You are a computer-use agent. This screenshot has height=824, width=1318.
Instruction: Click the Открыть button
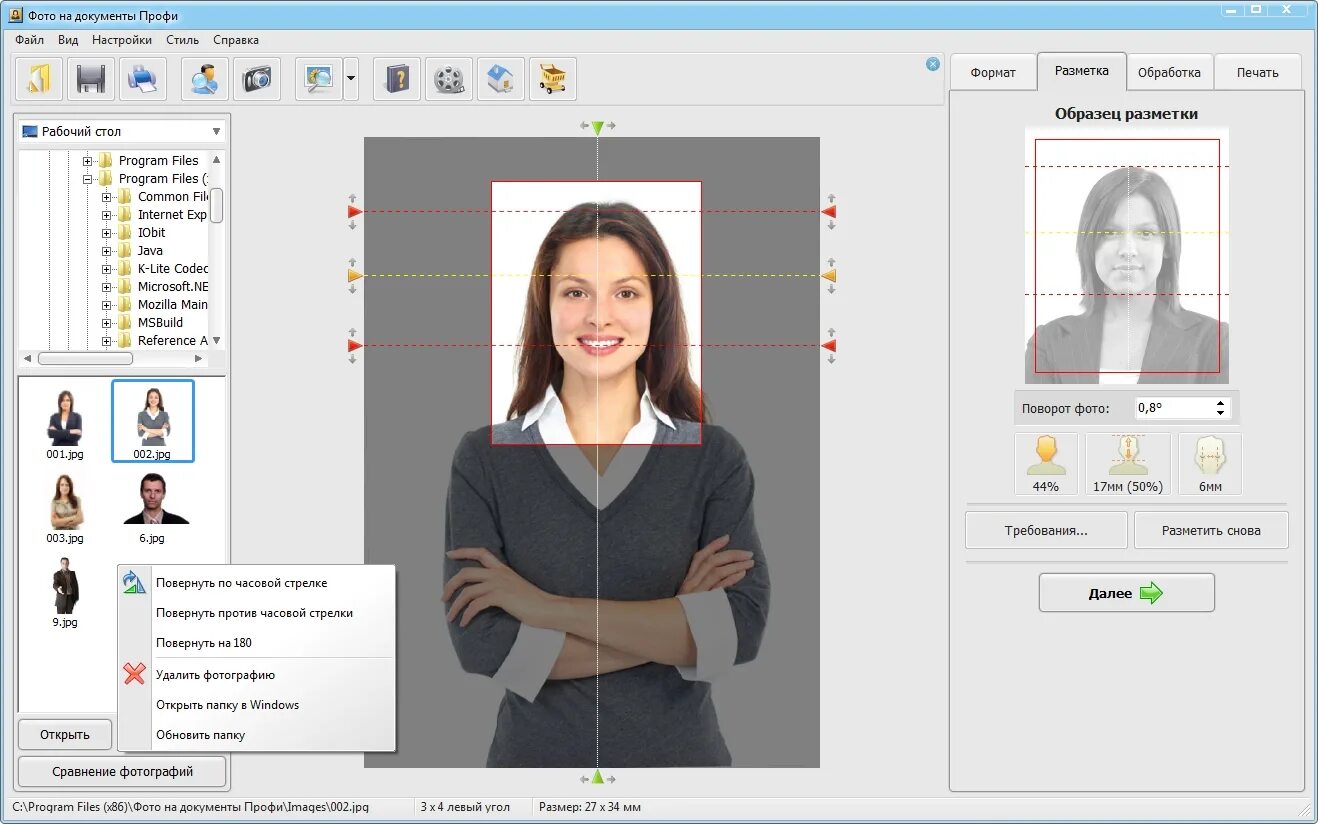tap(65, 734)
